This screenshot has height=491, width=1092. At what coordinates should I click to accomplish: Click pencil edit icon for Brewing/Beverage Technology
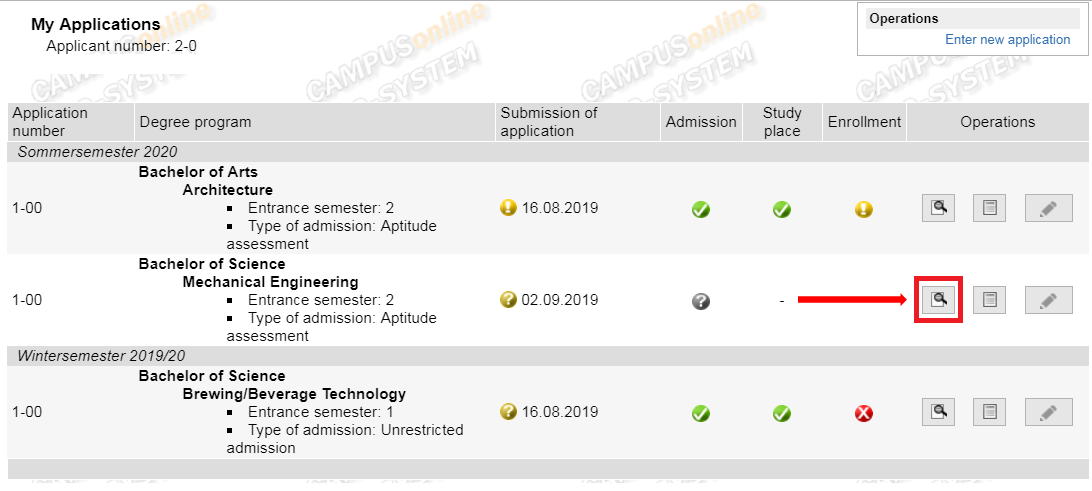coord(1048,411)
